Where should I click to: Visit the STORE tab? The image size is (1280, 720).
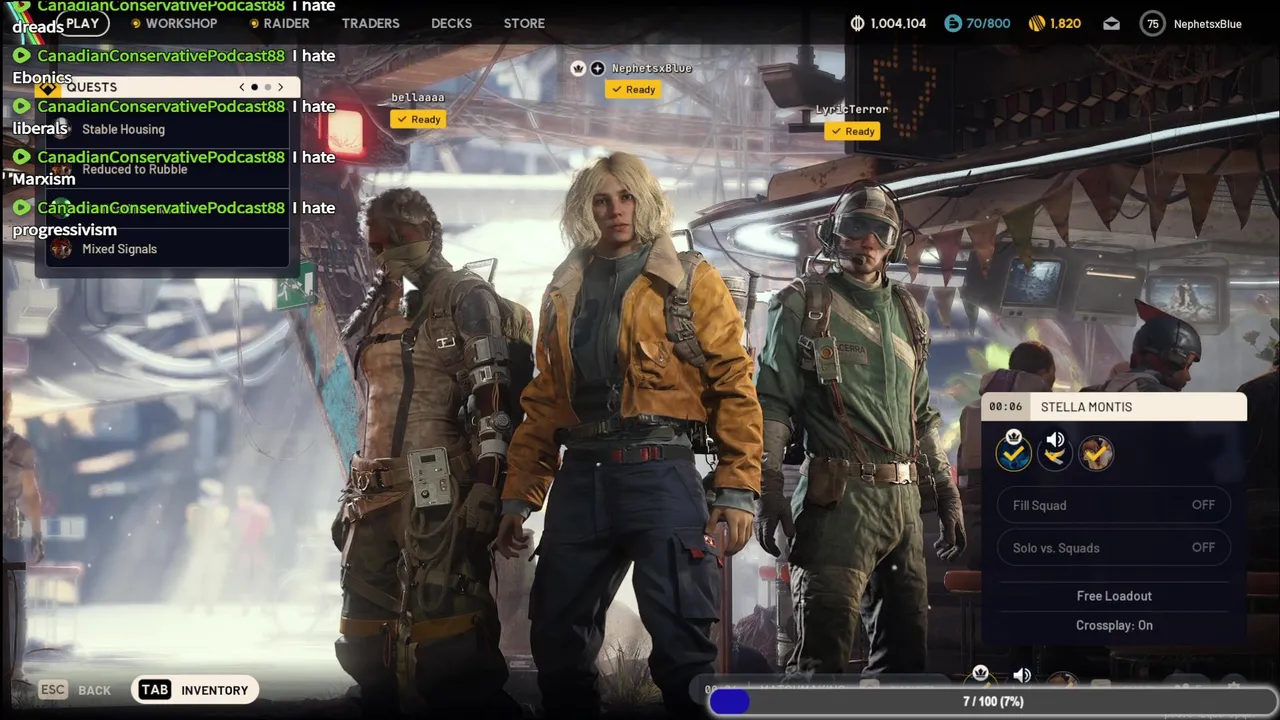tap(524, 23)
